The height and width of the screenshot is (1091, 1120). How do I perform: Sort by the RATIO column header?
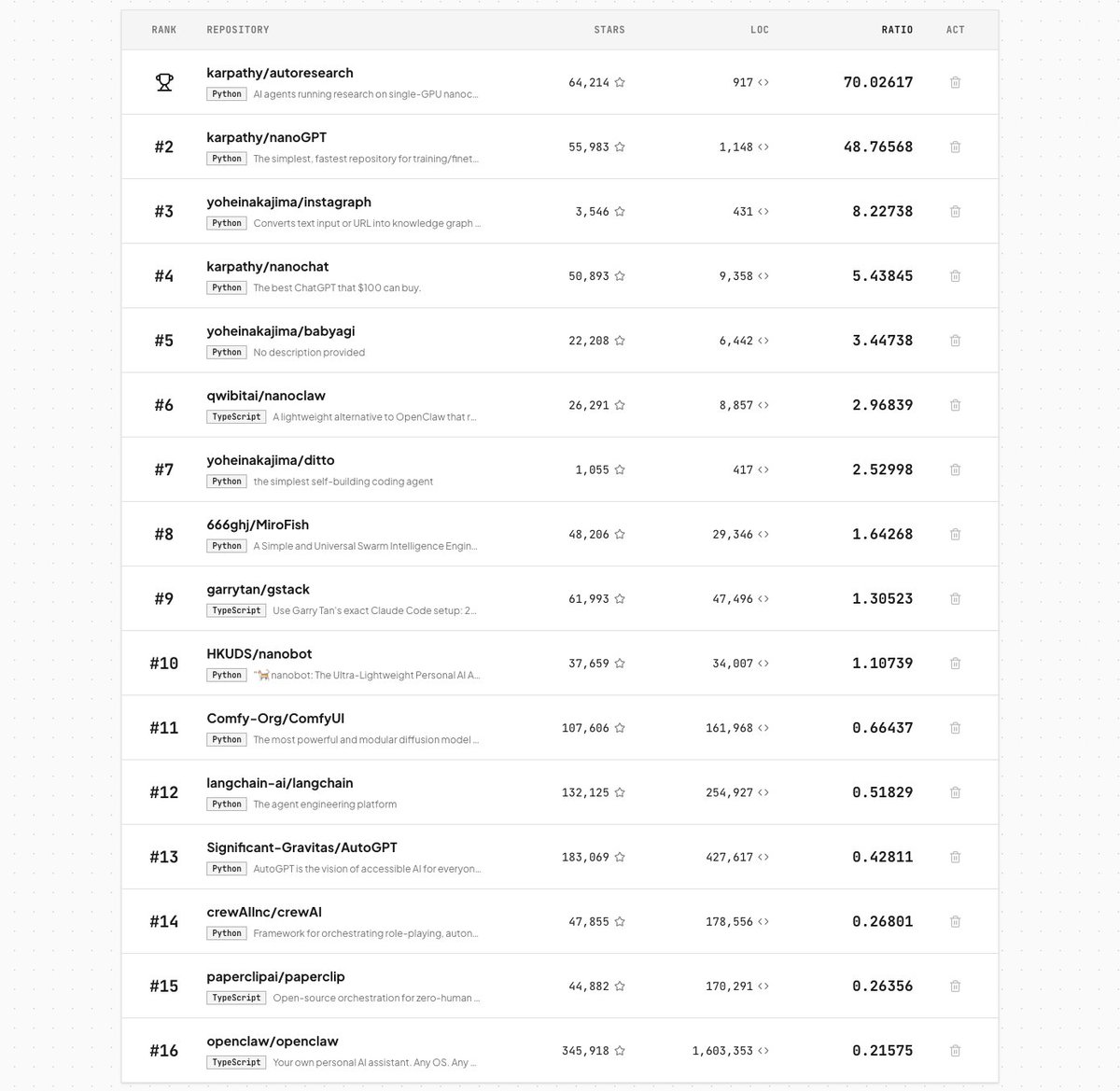pos(897,29)
